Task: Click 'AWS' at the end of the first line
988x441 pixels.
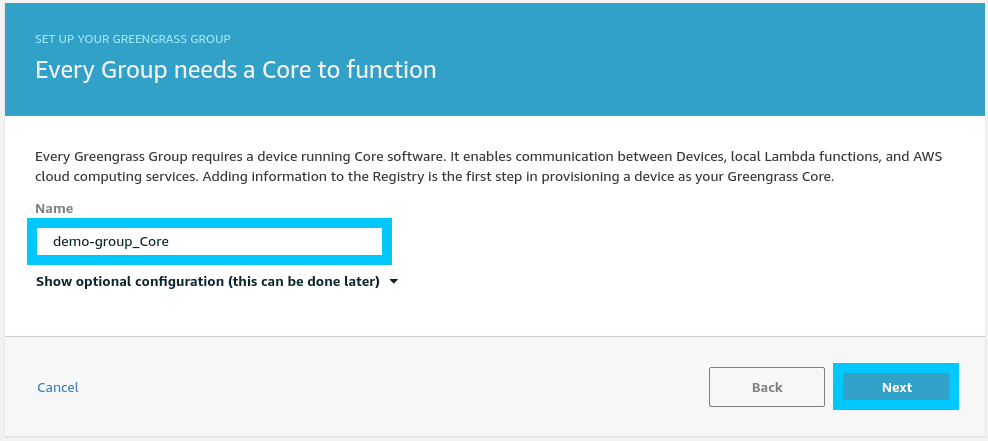Action: click(926, 158)
